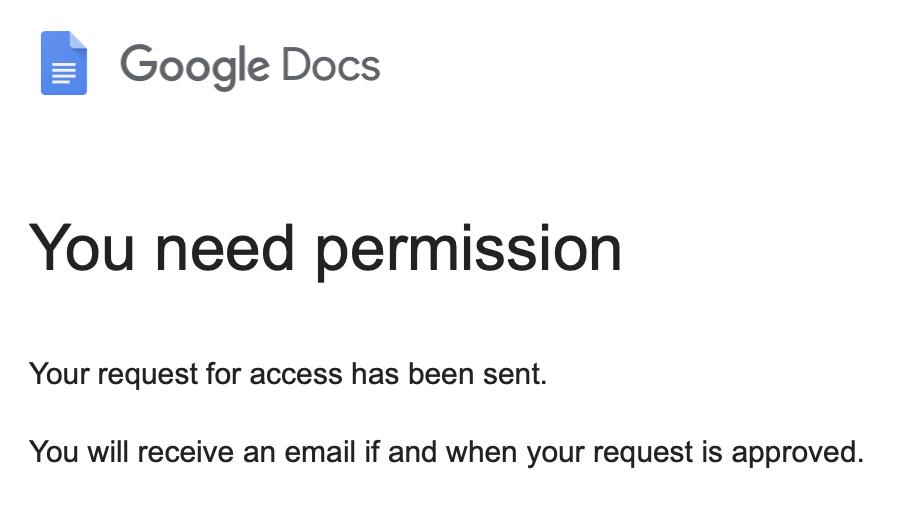
Task: Click the folded corner of the Docs icon
Action: (79, 40)
